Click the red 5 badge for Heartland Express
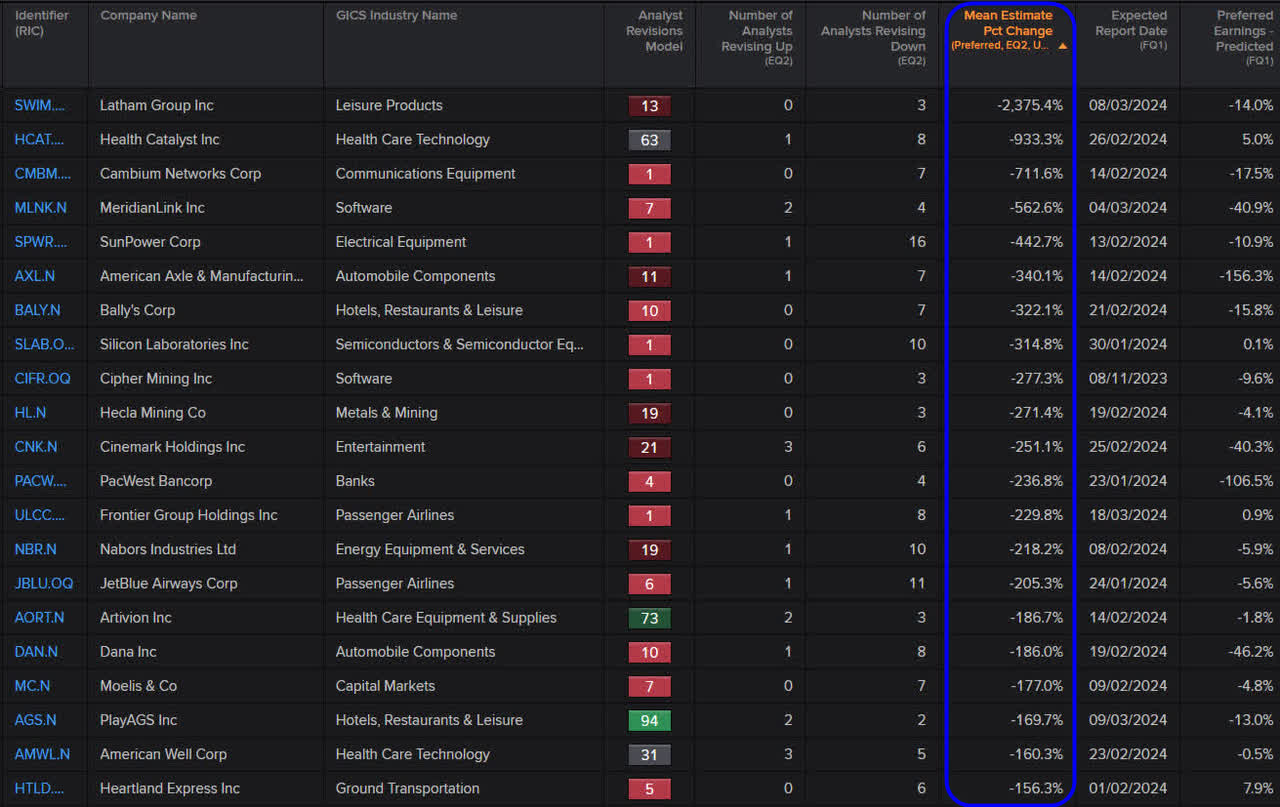The height and width of the screenshot is (807, 1280). click(x=649, y=788)
